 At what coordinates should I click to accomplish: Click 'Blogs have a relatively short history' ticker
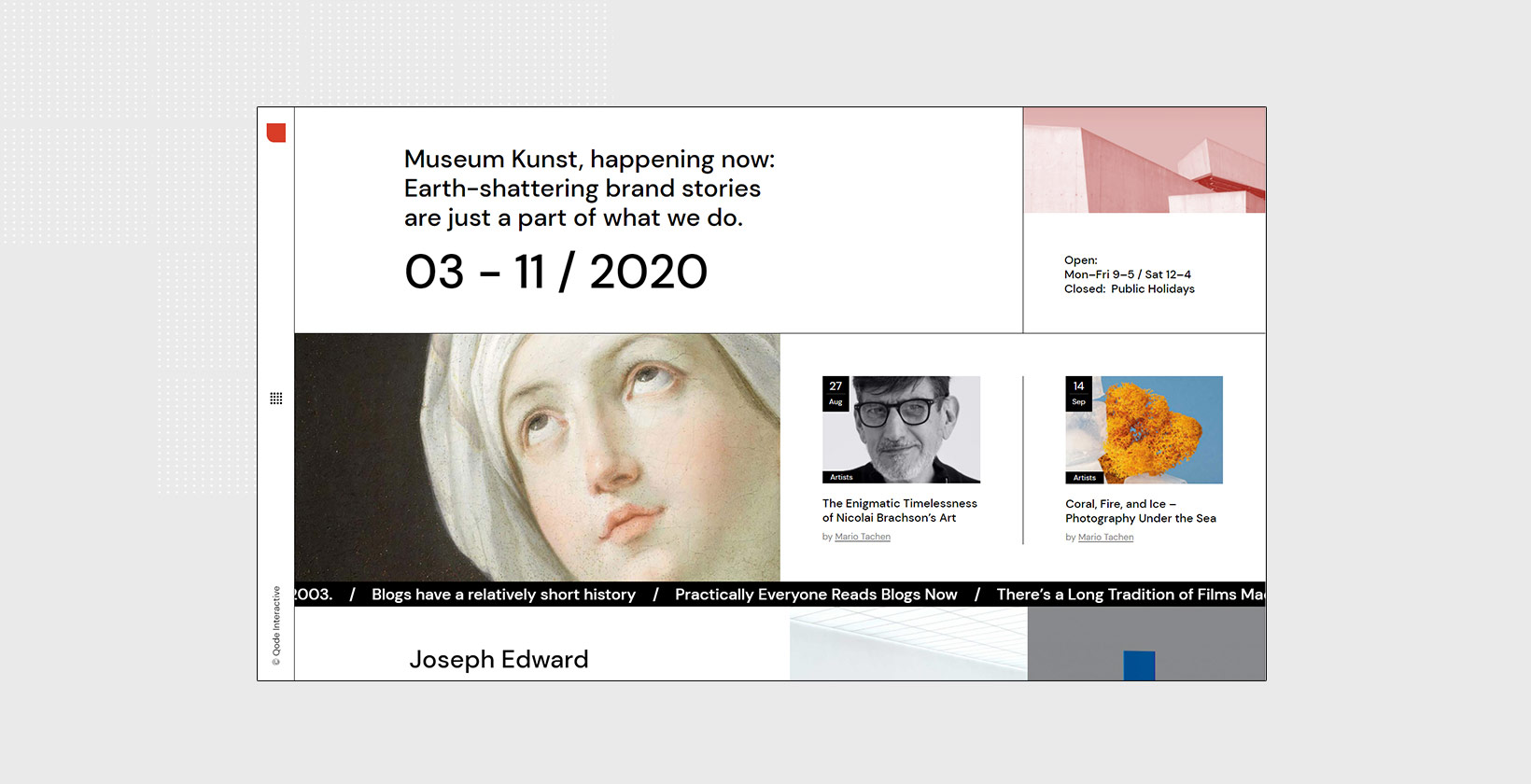click(x=503, y=595)
